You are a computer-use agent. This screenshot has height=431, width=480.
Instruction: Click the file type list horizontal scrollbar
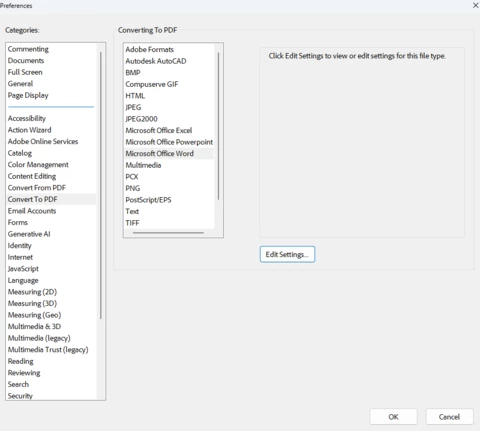tap(168, 233)
